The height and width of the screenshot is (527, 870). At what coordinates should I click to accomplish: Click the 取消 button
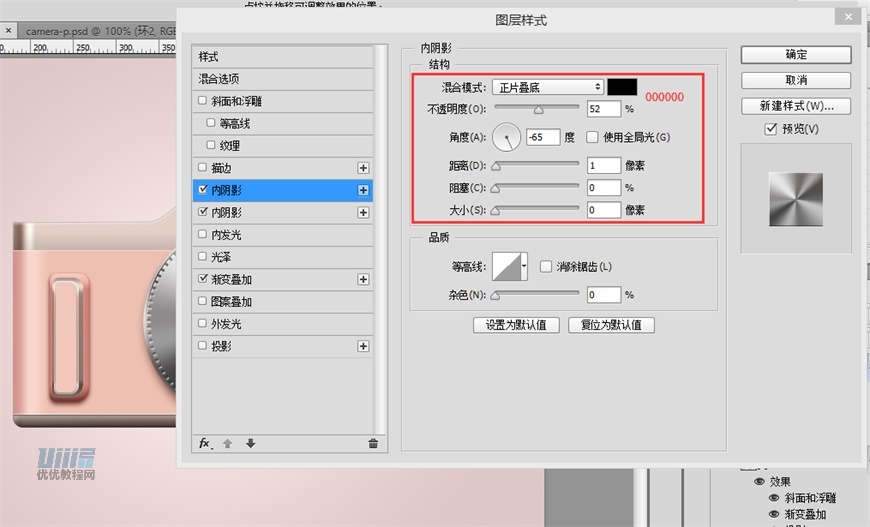[796, 80]
